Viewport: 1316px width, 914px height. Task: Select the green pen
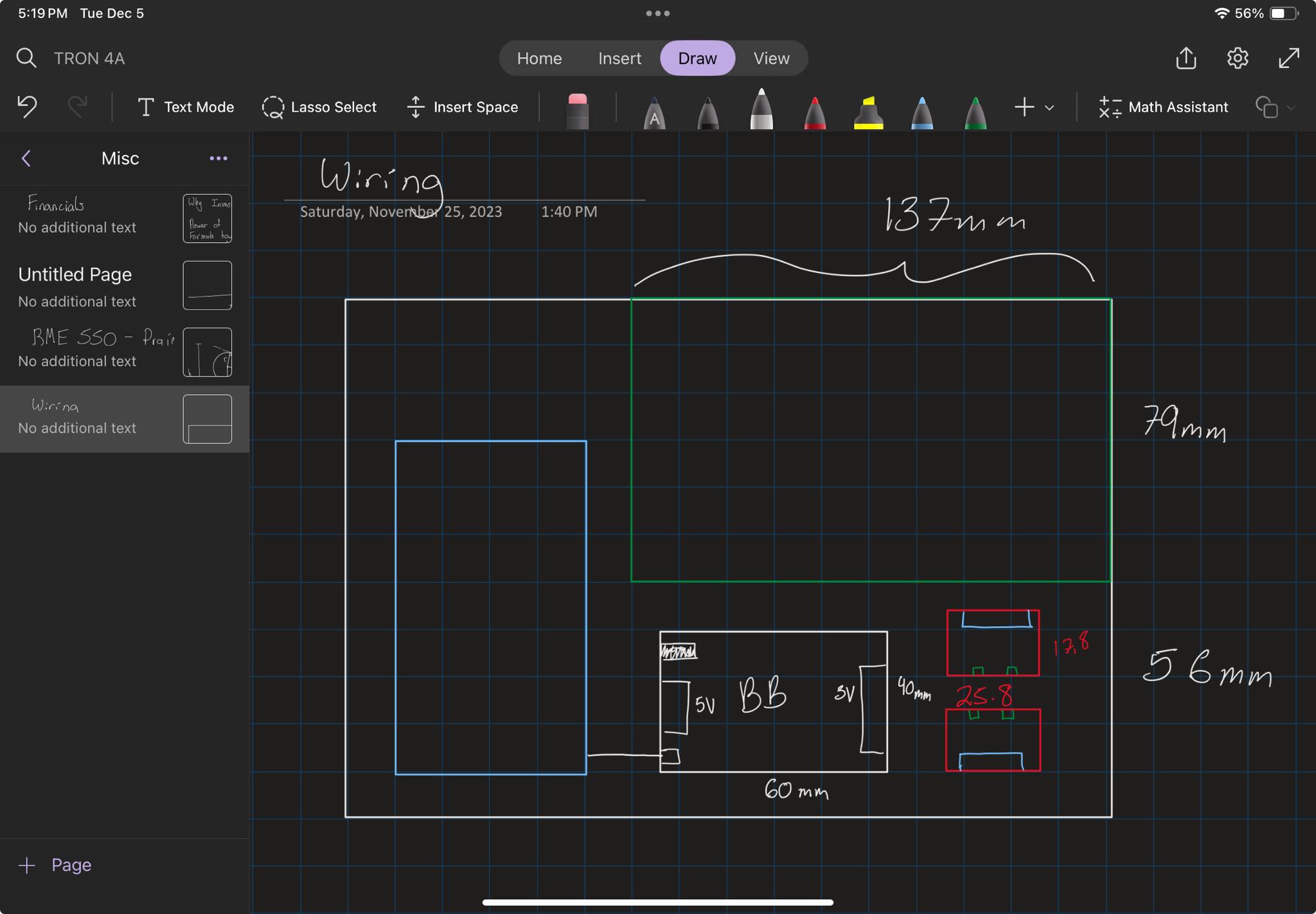pyautogui.click(x=975, y=112)
